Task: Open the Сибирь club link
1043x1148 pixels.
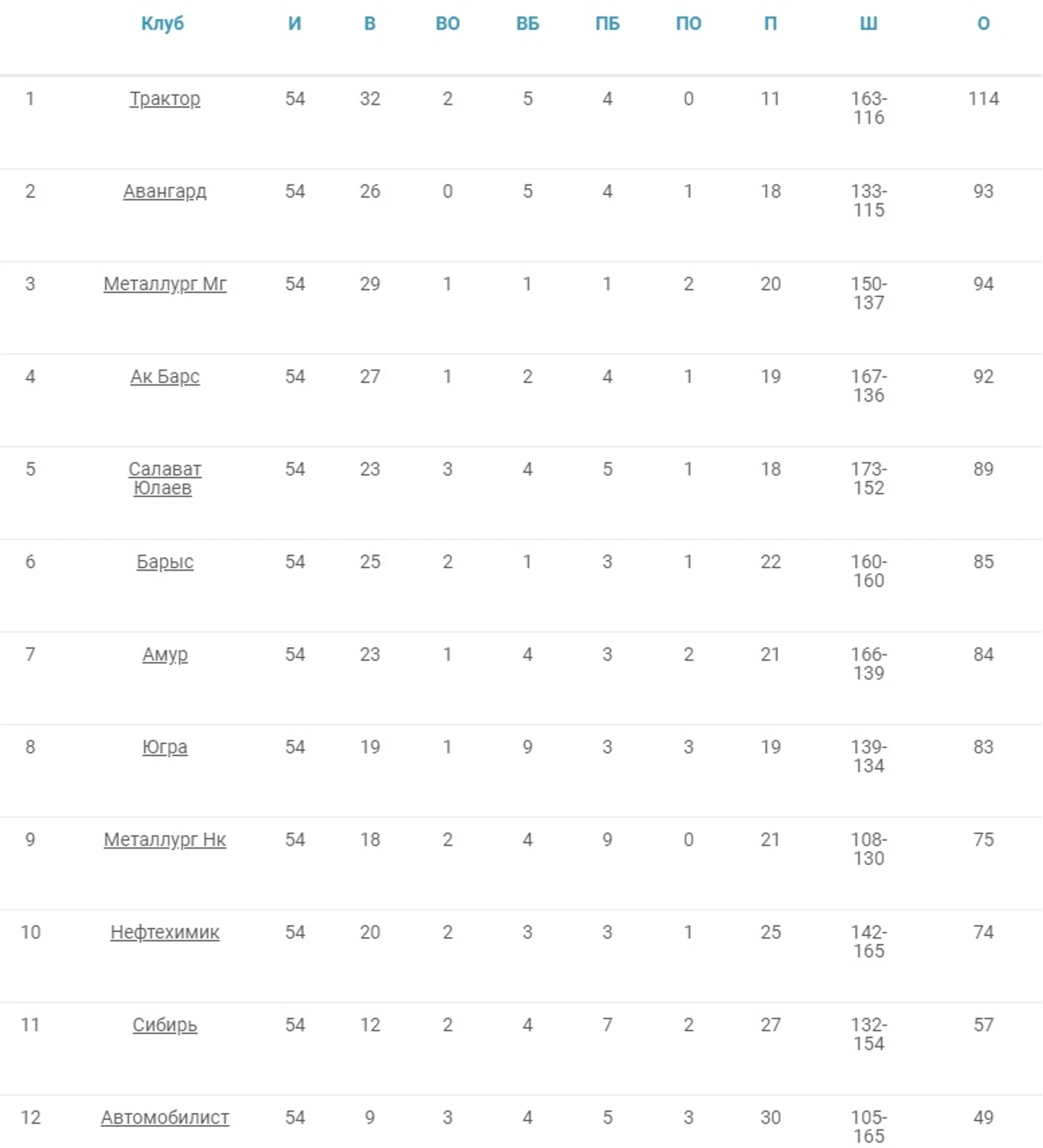Action: pos(164,1025)
